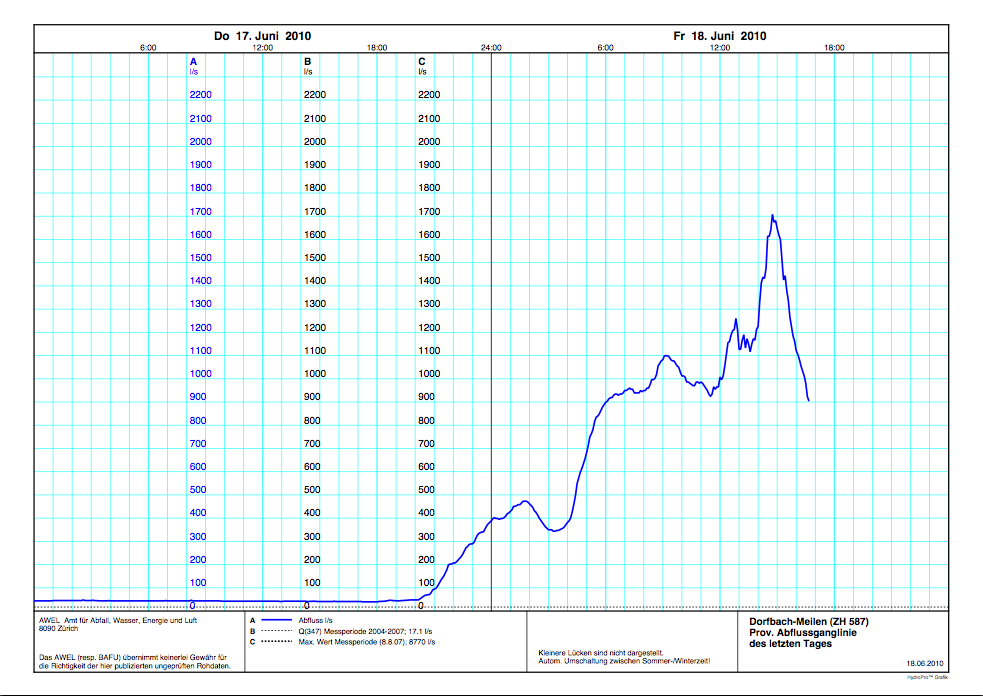Image resolution: width=983 pixels, height=696 pixels.
Task: Click the "Prov. Abflussganglinie" subtitle
Action: pyautogui.click(x=802, y=633)
